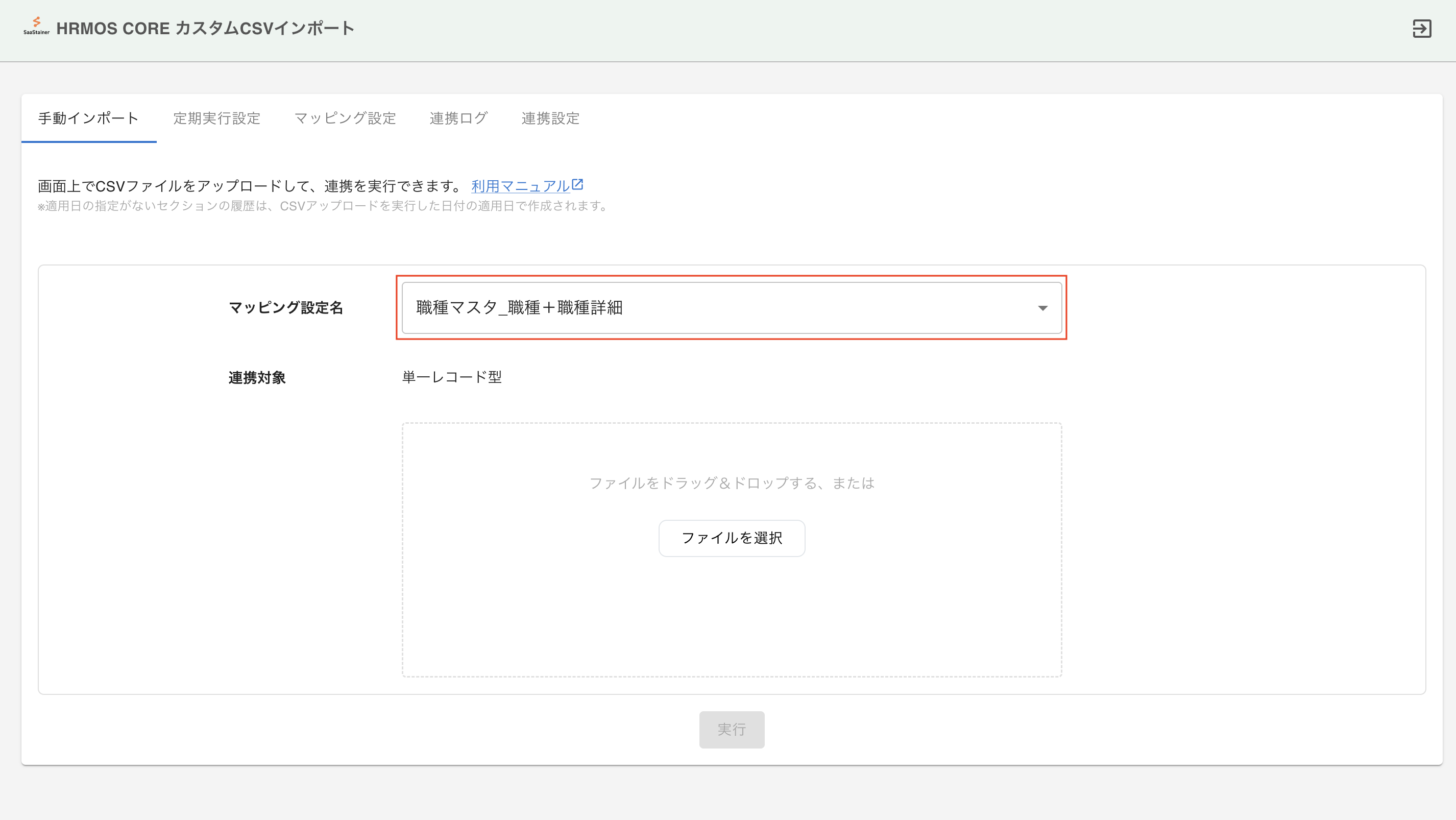
Task: Open the 利用マニュアル link
Action: [x=520, y=186]
